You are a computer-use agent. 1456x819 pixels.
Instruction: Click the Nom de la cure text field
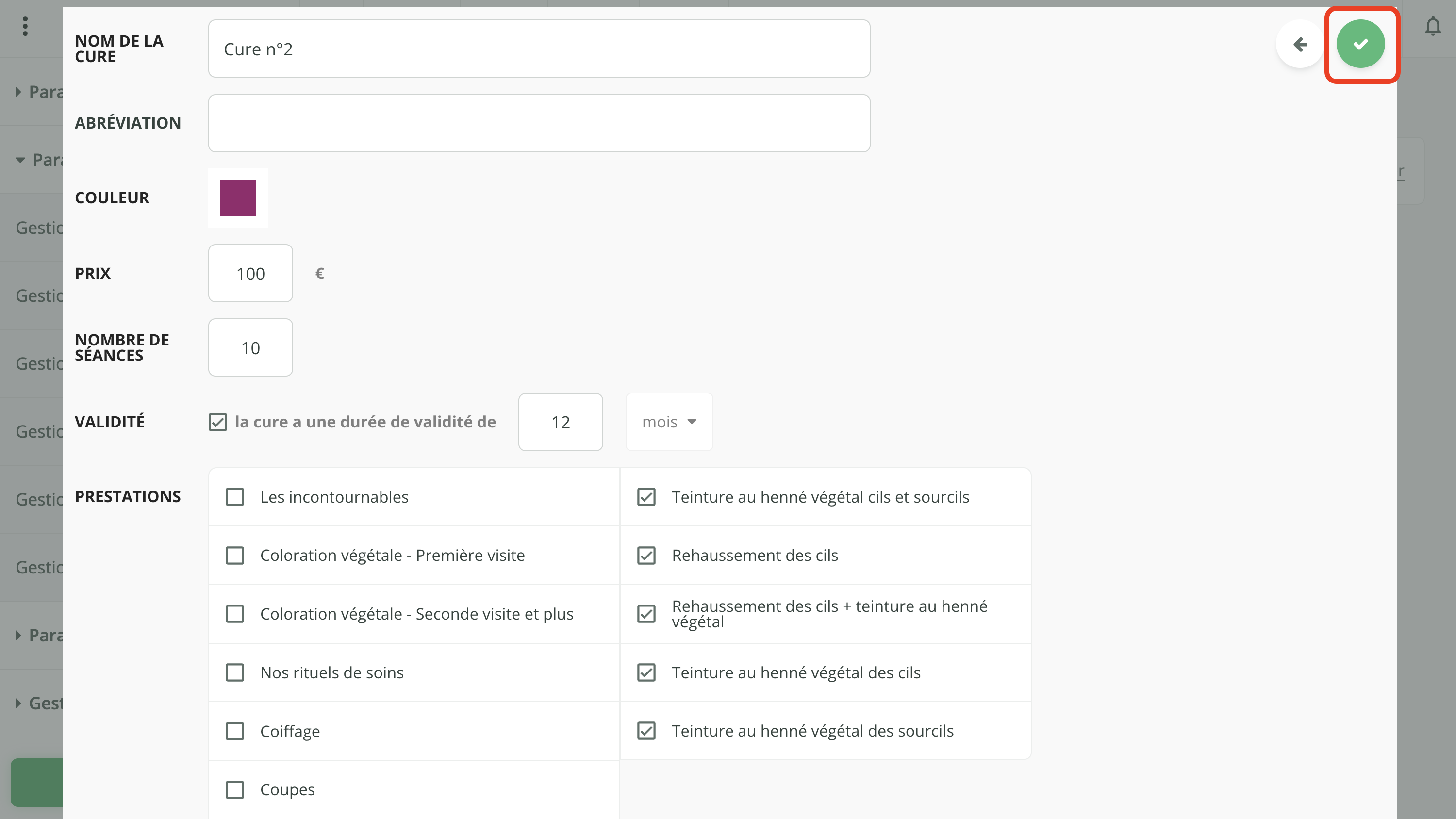pos(539,49)
